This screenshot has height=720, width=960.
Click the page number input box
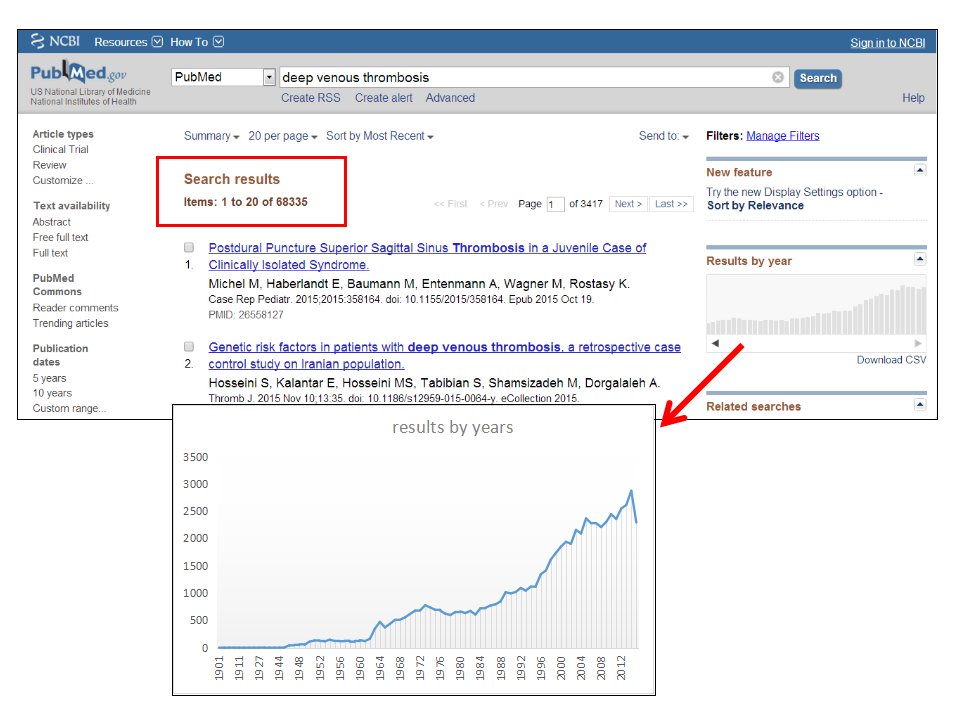[x=555, y=204]
